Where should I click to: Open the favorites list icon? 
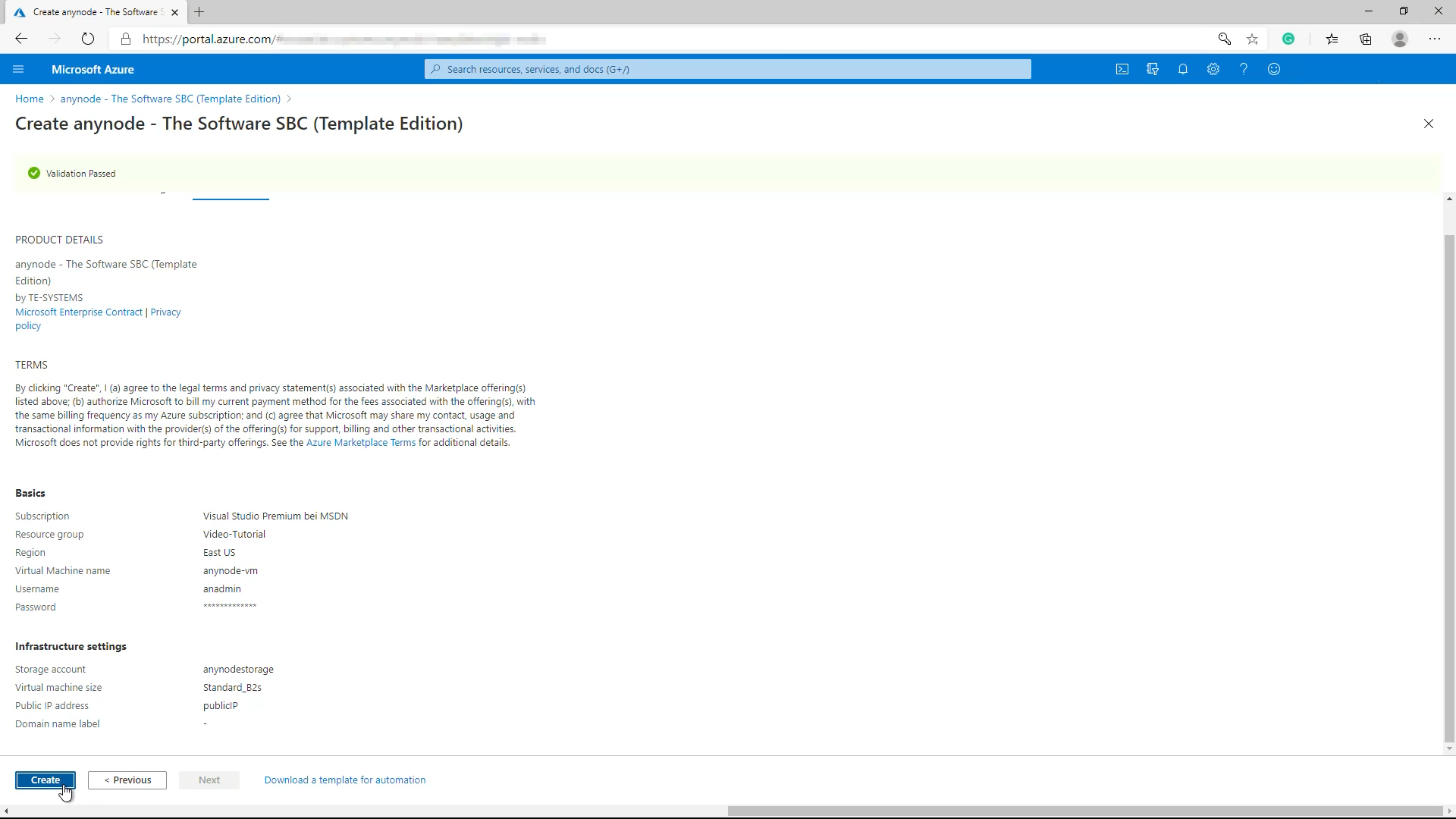[x=1332, y=39]
